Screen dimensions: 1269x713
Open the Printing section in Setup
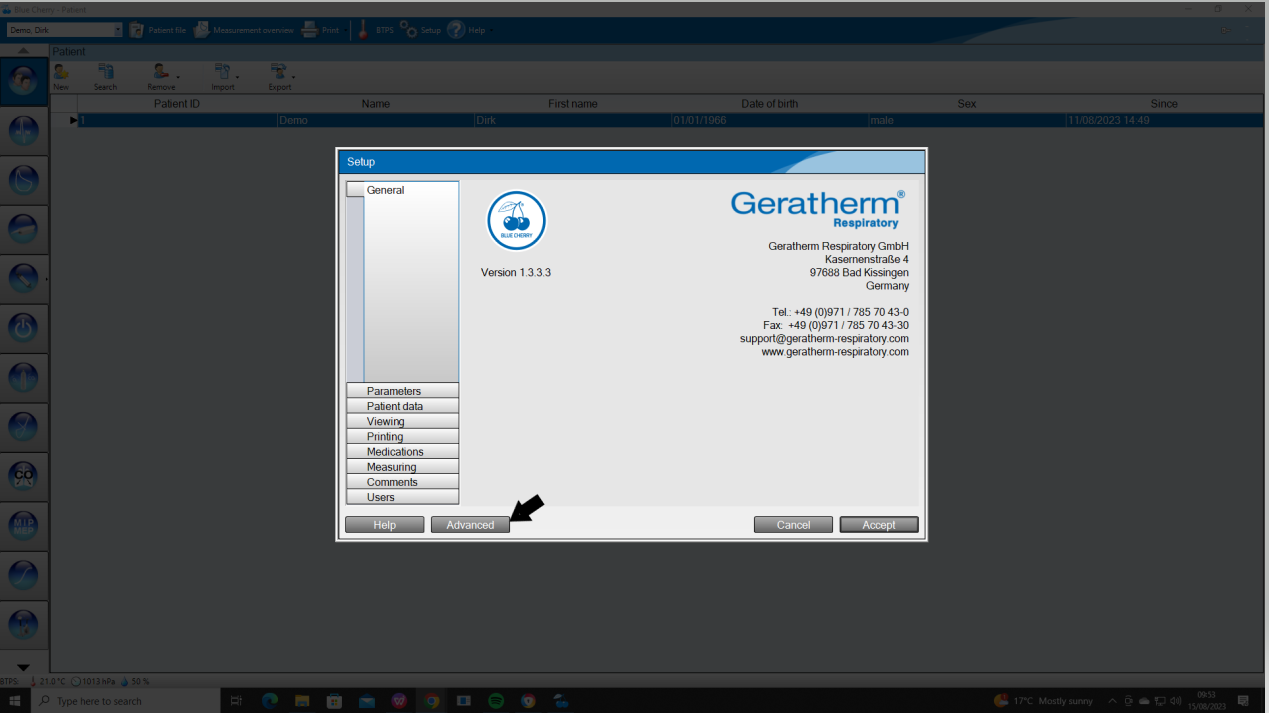point(402,436)
